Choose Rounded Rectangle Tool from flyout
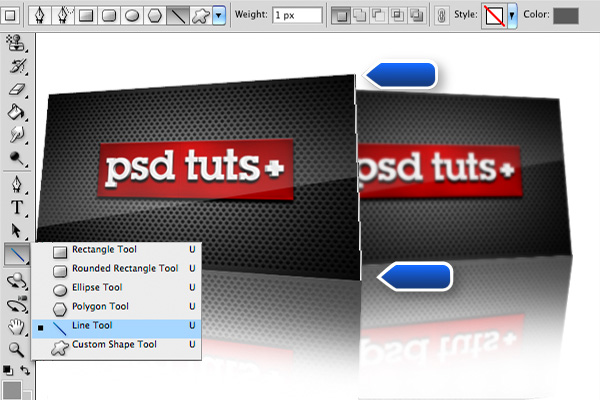The width and height of the screenshot is (600, 400). coord(116,269)
